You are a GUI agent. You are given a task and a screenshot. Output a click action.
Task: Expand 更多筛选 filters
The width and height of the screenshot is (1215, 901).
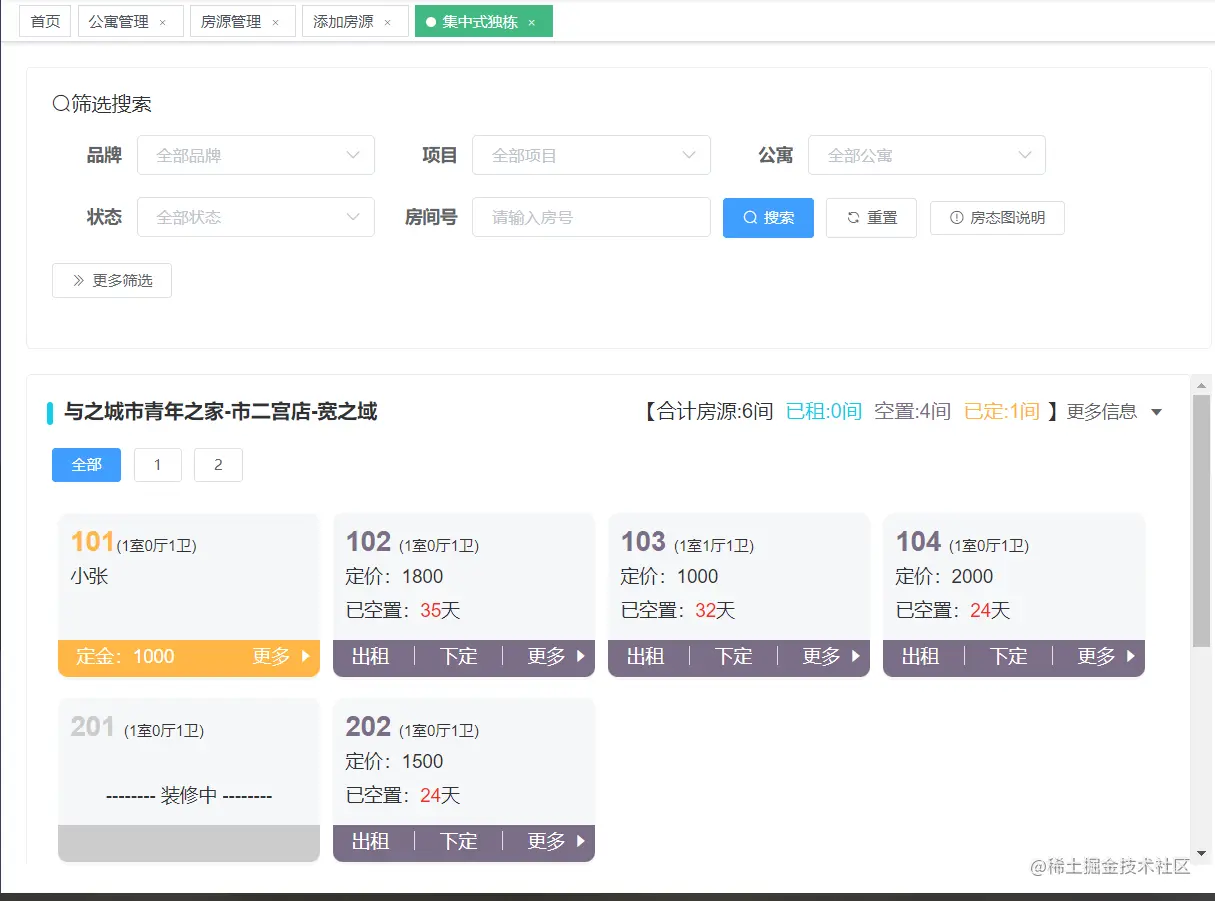[112, 281]
